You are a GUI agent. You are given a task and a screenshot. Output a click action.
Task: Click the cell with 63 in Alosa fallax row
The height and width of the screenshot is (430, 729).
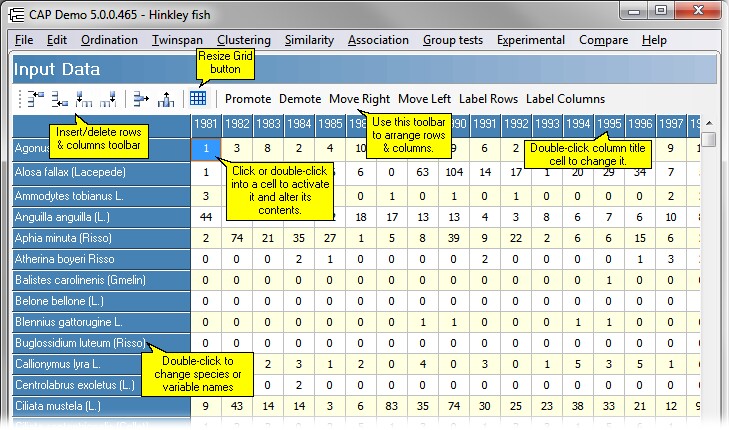click(423, 172)
